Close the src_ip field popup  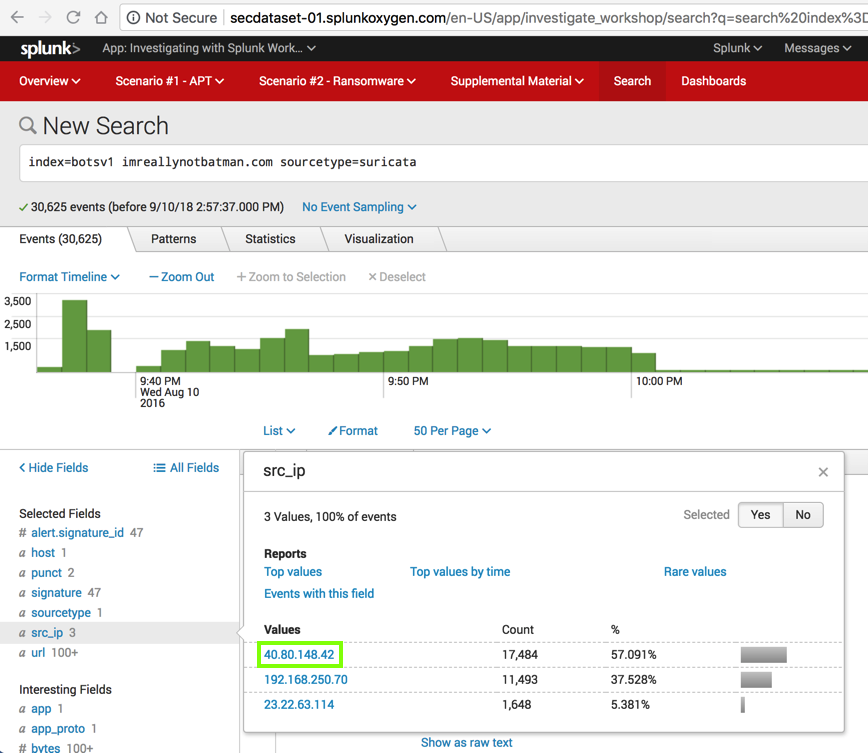coord(823,472)
